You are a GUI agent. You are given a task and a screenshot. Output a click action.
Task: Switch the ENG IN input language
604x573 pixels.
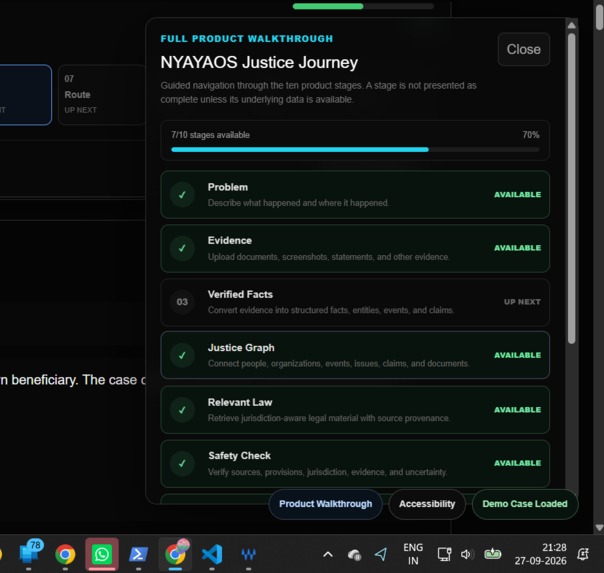413,554
